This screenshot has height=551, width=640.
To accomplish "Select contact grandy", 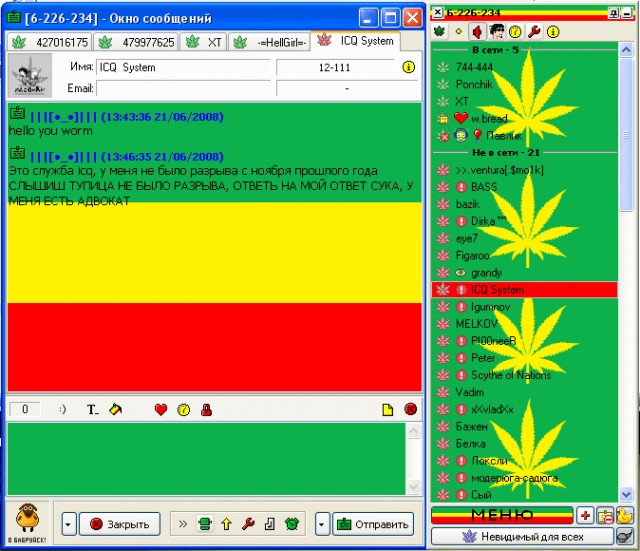I will 524,272.
